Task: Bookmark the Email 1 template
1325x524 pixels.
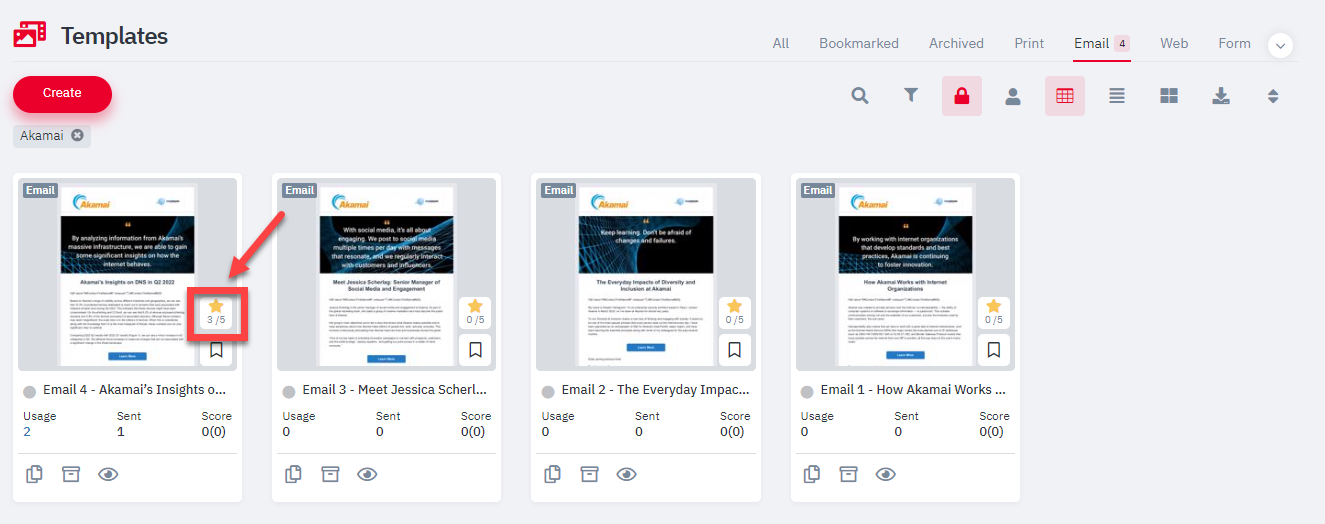Action: point(993,350)
